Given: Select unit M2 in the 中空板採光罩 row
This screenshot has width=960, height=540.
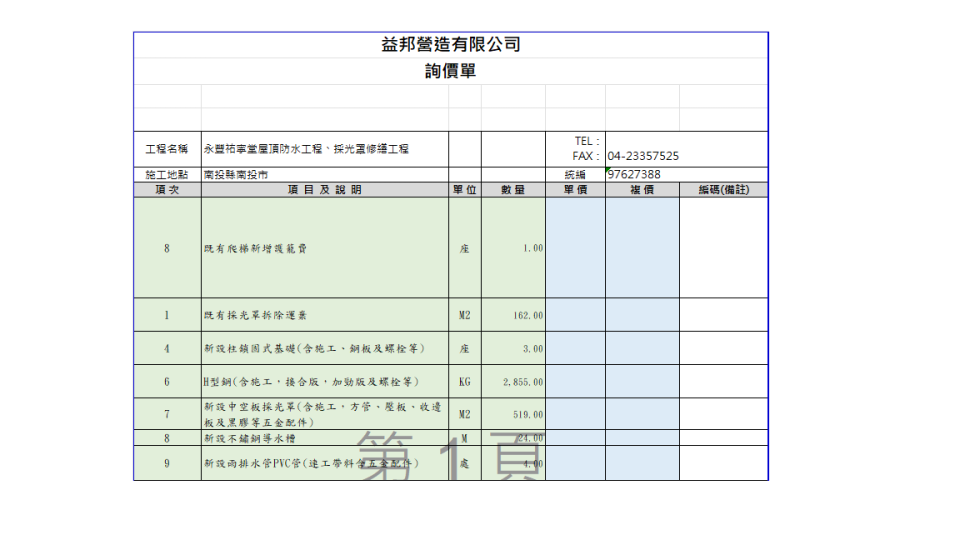Looking at the screenshot, I should pos(465,414).
